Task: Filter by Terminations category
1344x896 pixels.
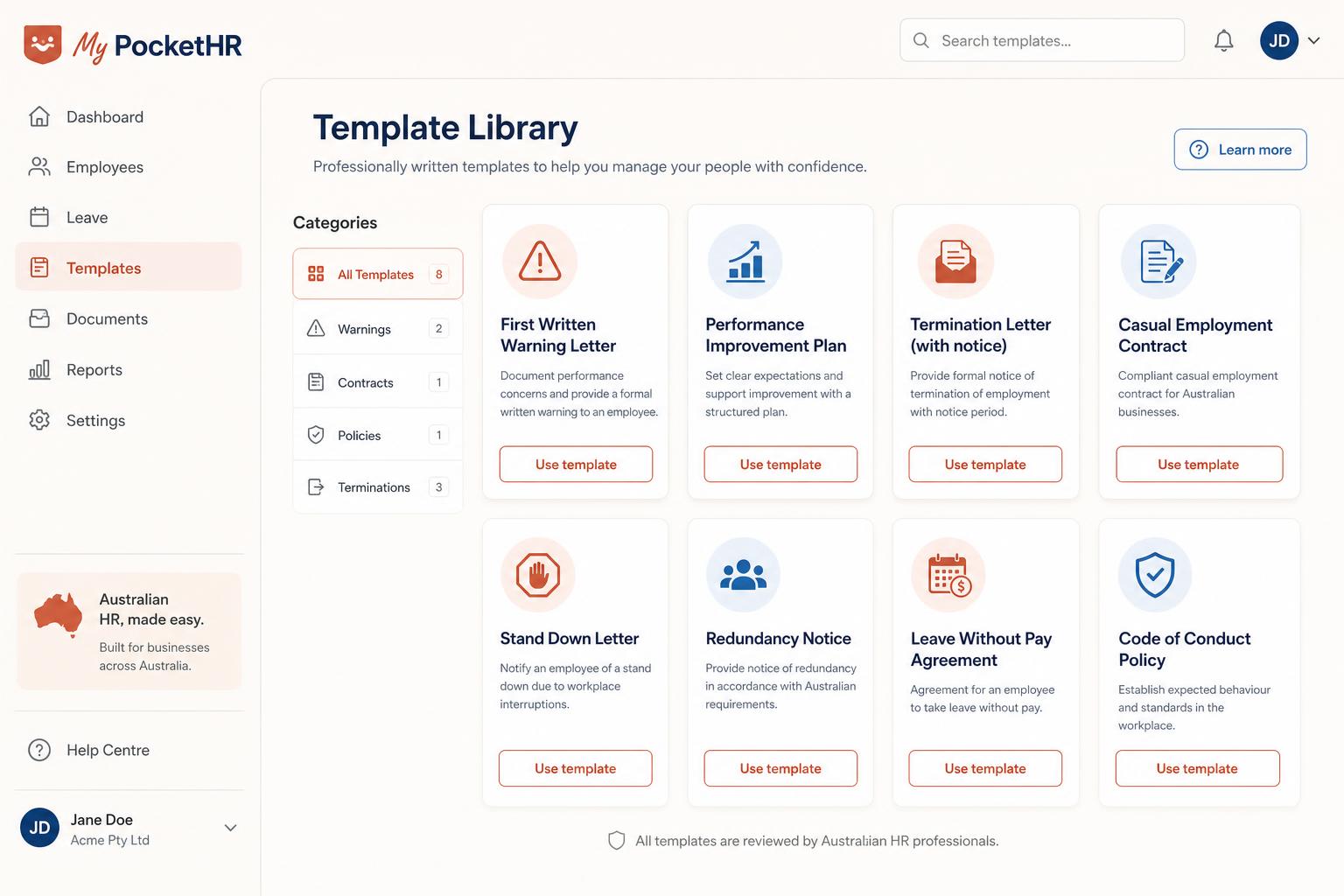Action: (378, 487)
